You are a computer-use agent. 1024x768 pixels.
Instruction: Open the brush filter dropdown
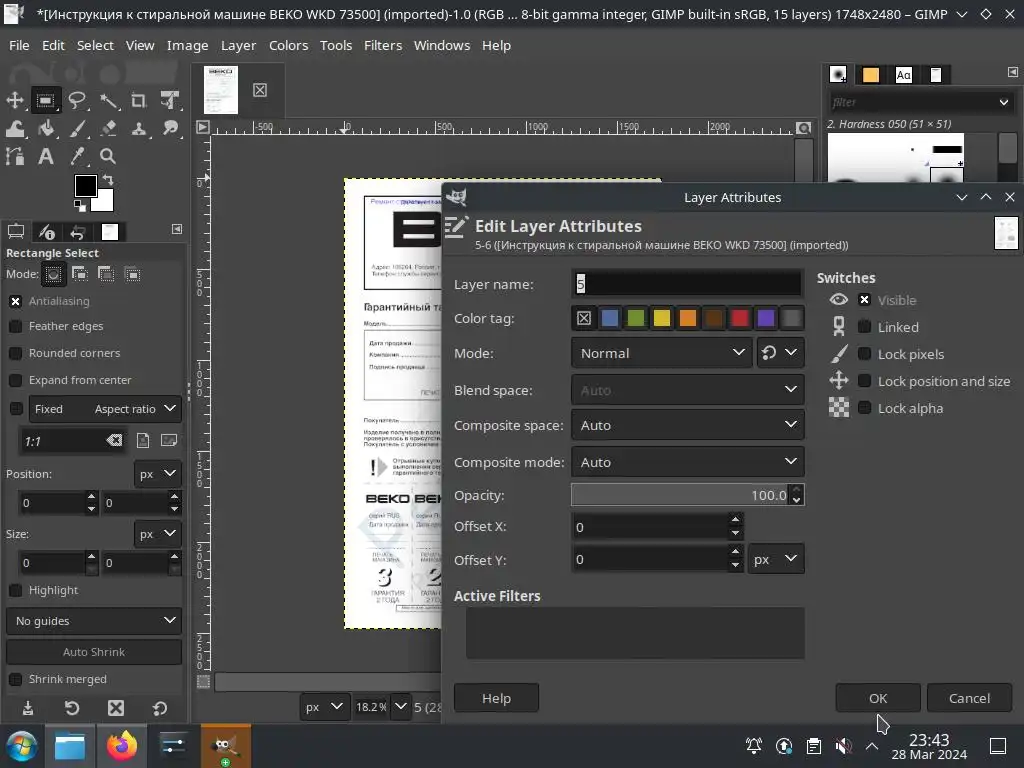click(x=1003, y=102)
